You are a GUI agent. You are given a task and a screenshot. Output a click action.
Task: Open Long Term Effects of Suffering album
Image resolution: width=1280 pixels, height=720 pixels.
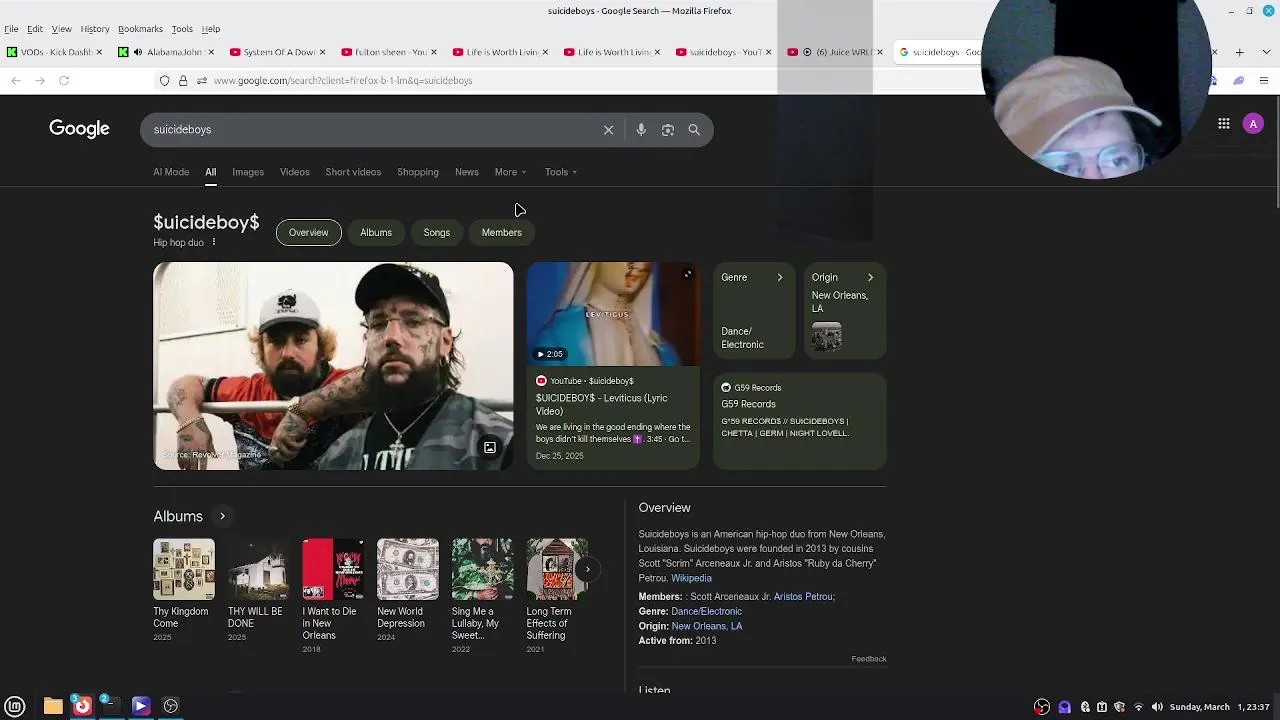click(x=557, y=569)
